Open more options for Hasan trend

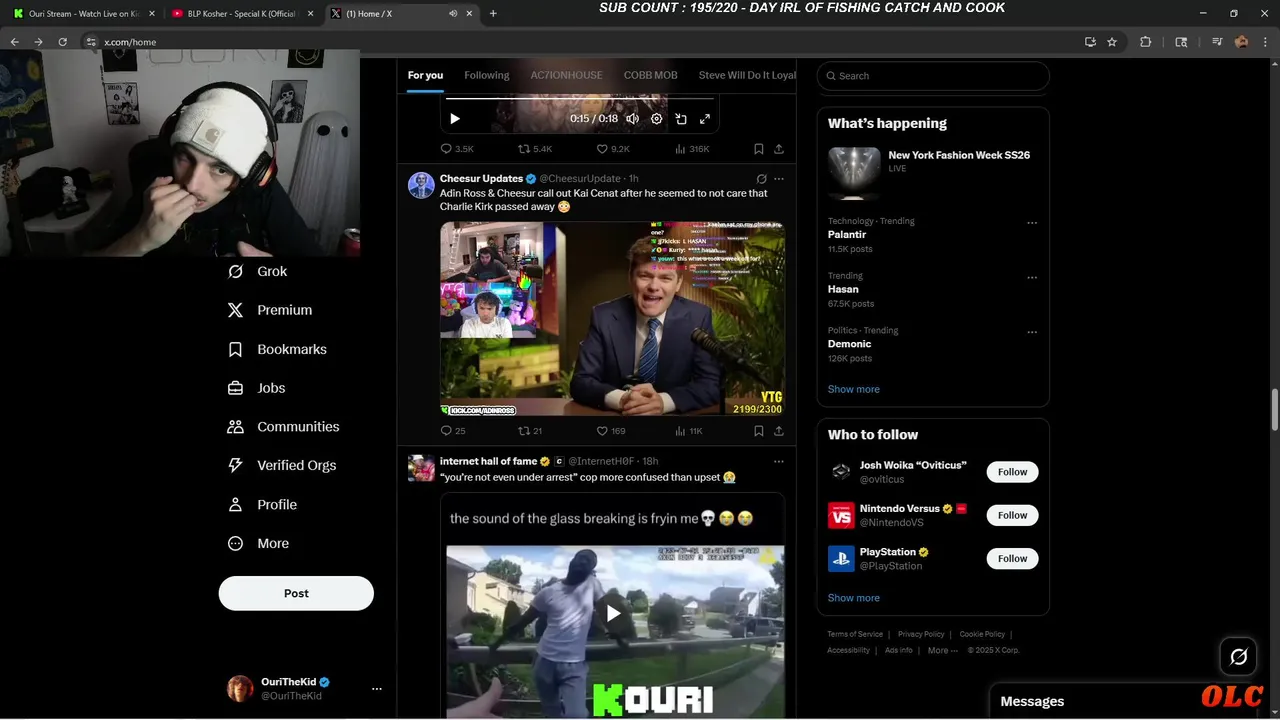coord(1032,278)
